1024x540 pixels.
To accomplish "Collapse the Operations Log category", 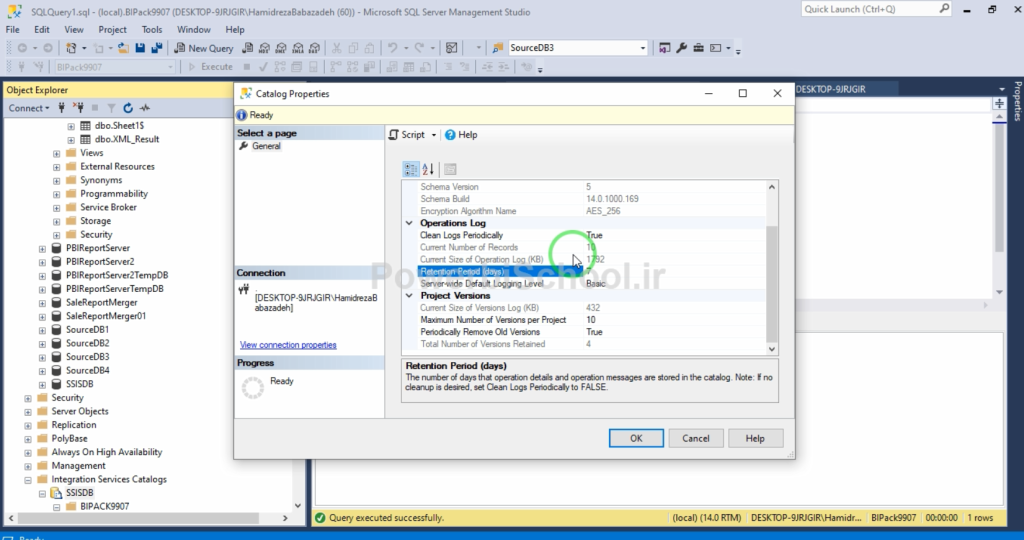I will coord(409,223).
